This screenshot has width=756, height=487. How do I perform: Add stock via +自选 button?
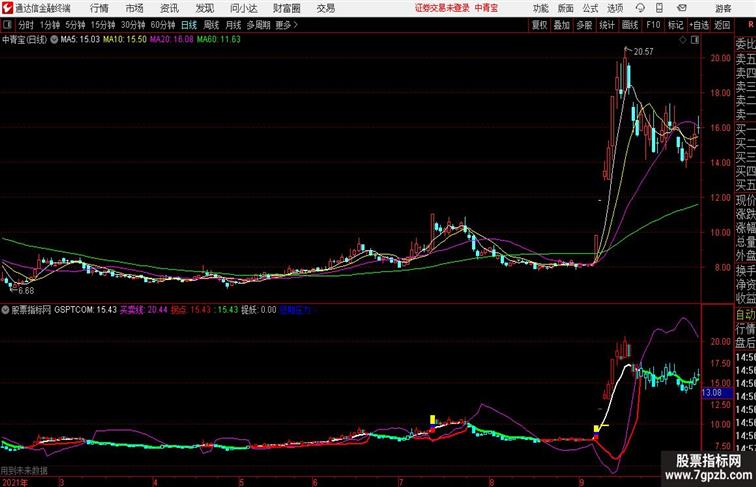(699, 25)
